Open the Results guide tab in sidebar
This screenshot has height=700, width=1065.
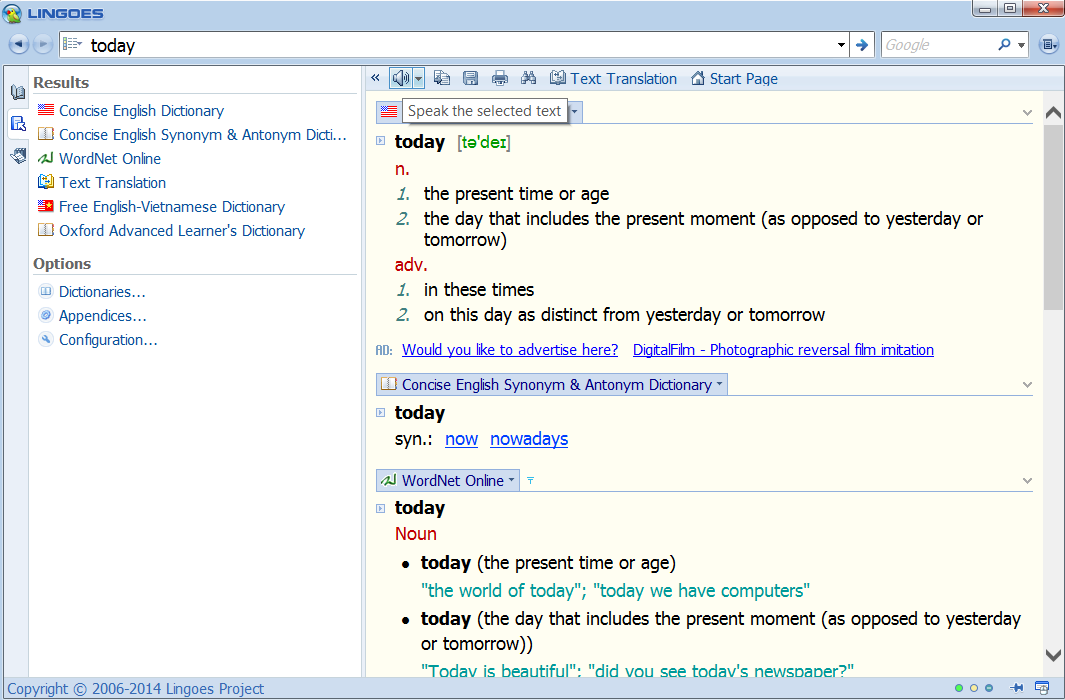click(x=18, y=124)
